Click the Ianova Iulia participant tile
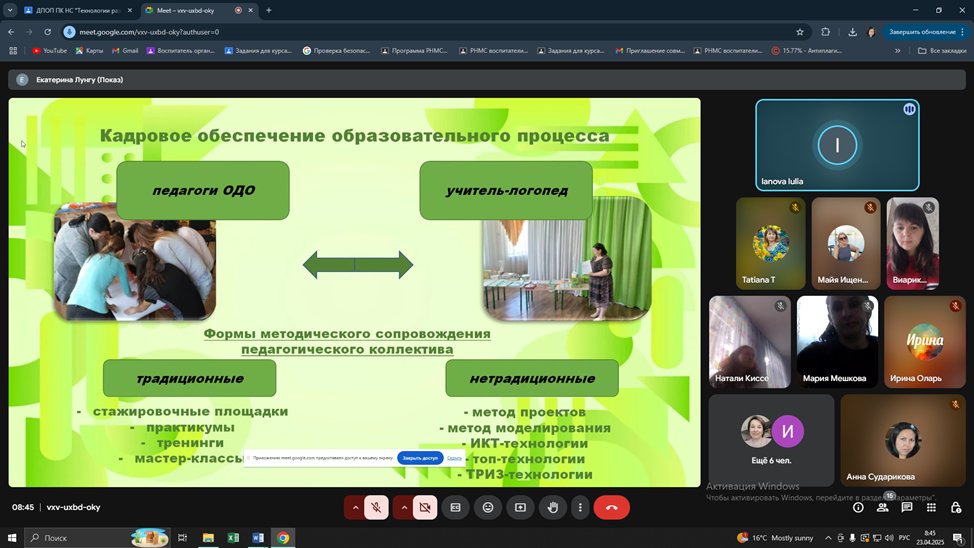 837,145
